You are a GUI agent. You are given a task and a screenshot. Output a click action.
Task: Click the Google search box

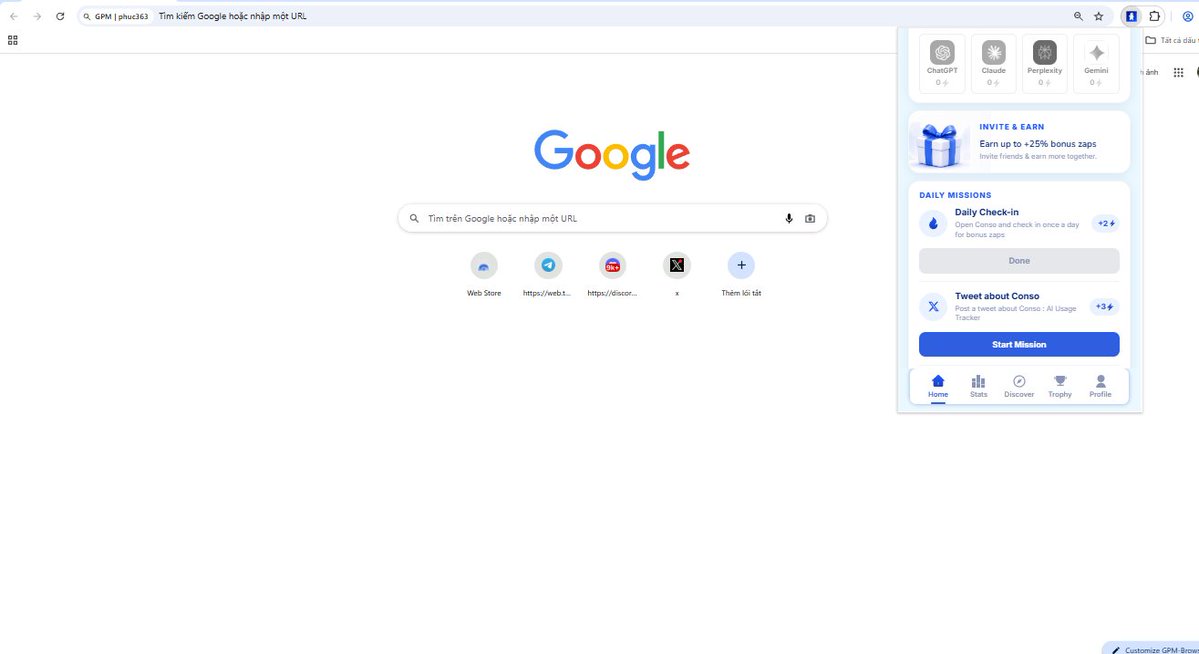(612, 218)
